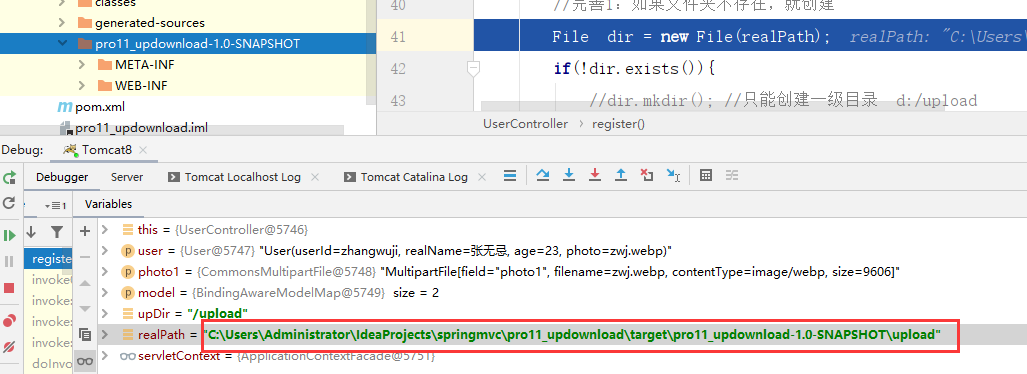Viewport: 1027px width, 374px height.
Task: Expand the 'user' variable node
Action: tap(105, 251)
